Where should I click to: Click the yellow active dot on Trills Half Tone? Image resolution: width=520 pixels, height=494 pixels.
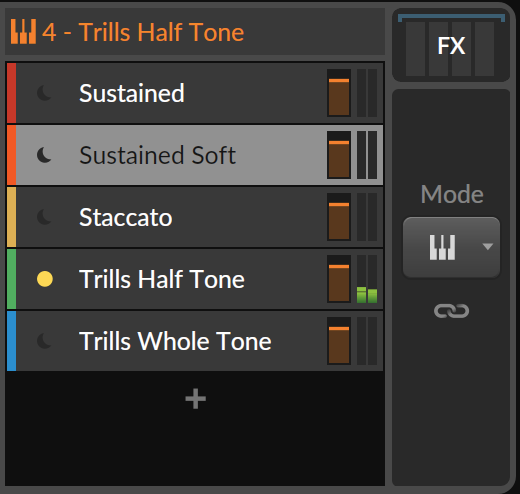coord(45,279)
